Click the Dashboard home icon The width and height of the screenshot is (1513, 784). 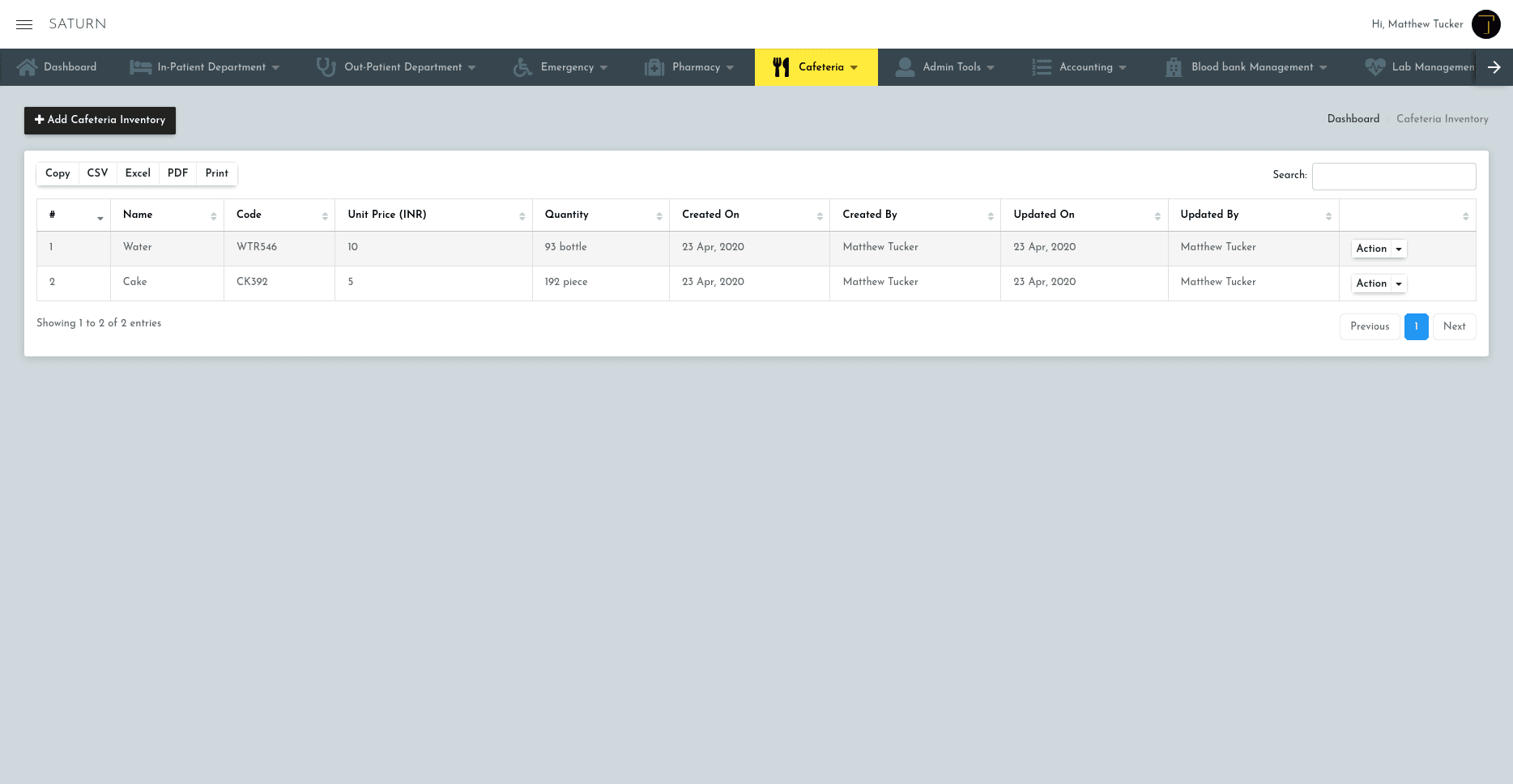(28, 66)
